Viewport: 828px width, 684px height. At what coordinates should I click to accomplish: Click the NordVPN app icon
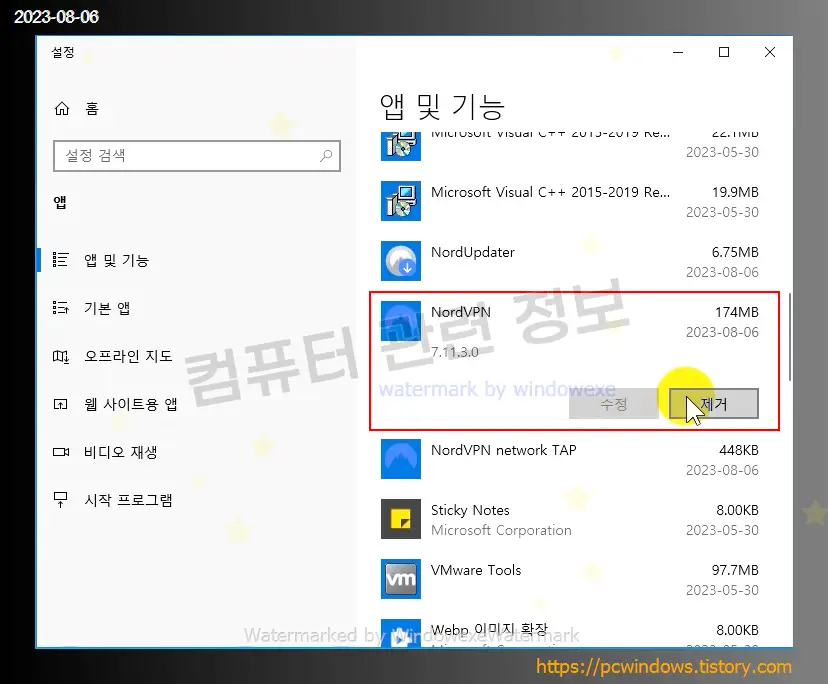point(401,321)
